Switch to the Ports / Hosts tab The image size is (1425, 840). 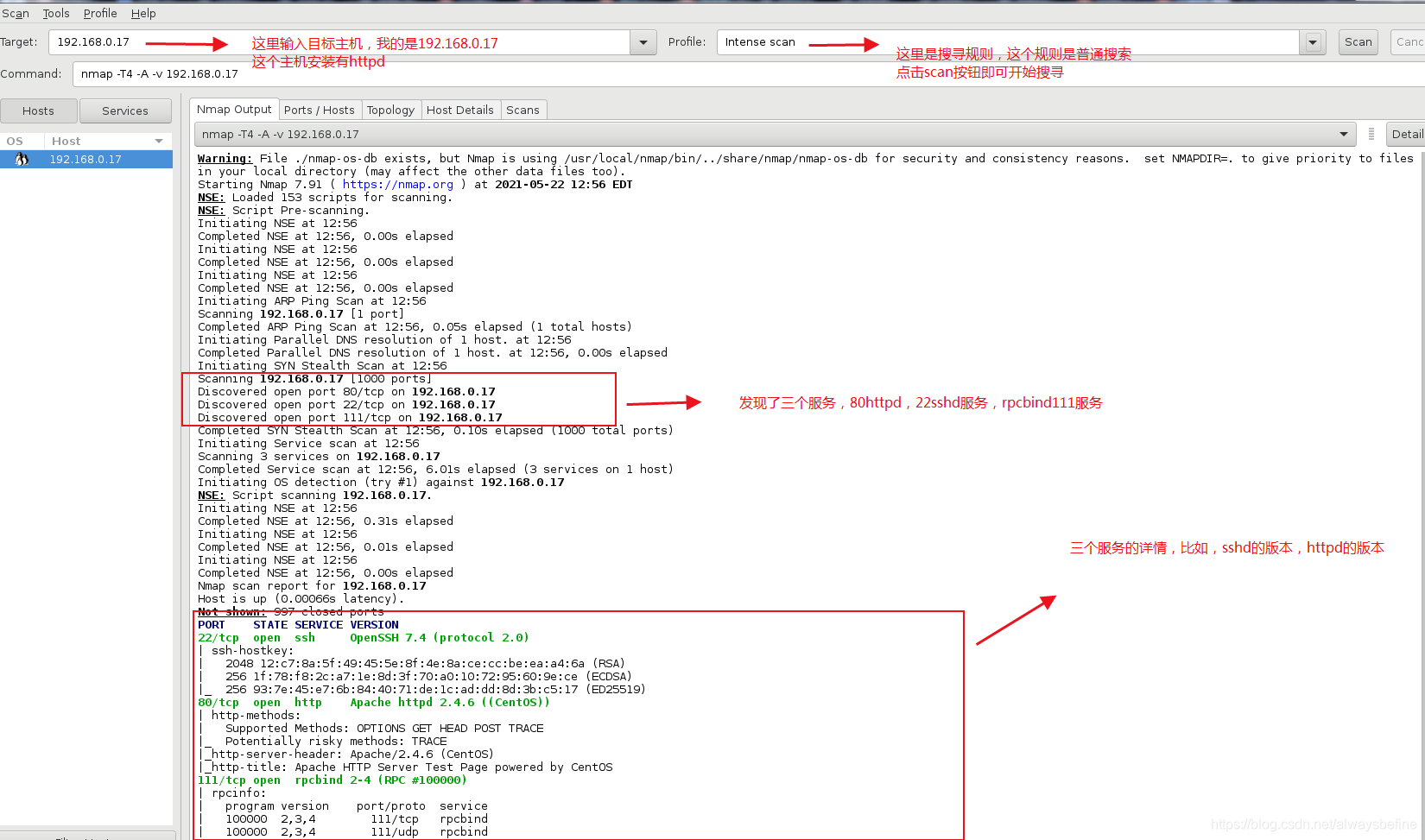tap(320, 110)
